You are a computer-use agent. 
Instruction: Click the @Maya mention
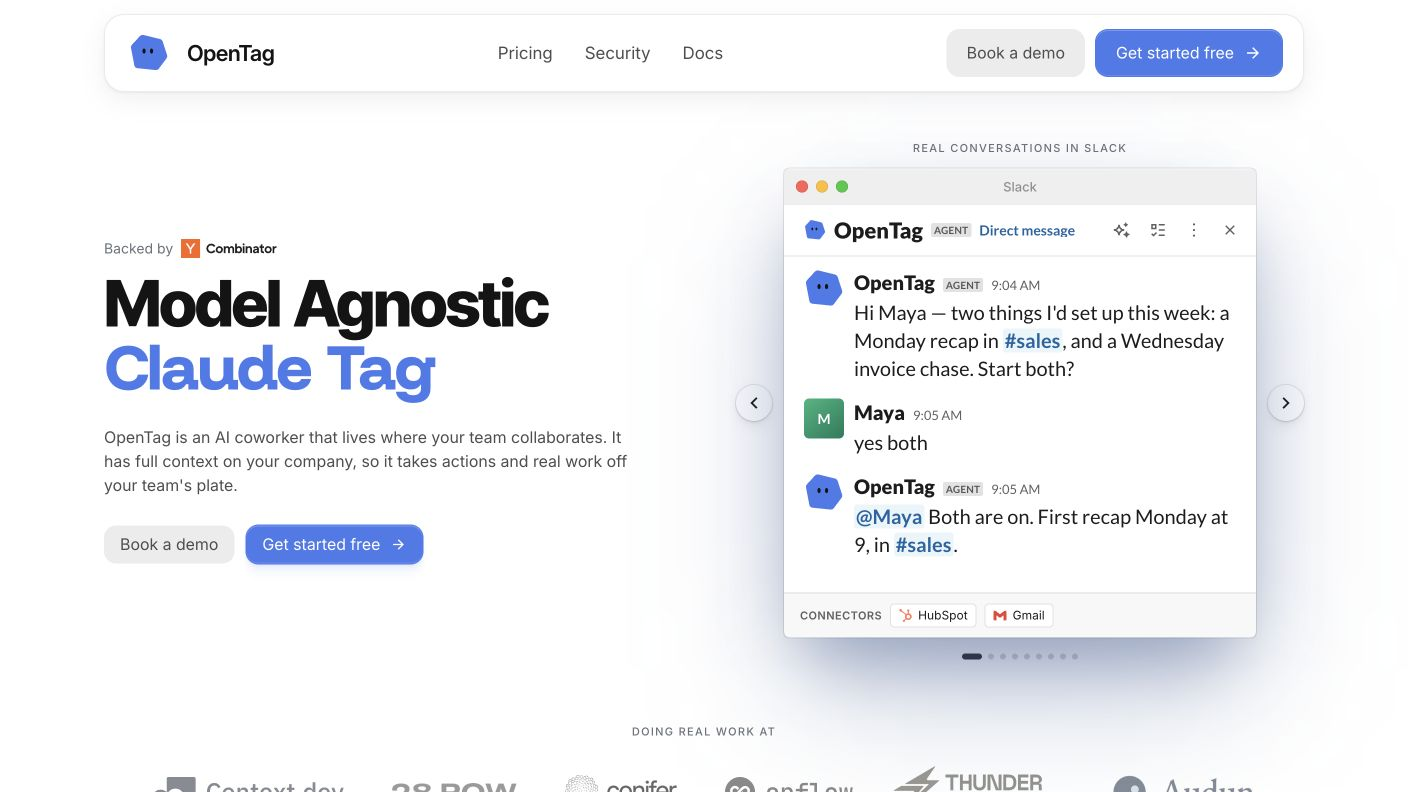tap(889, 517)
